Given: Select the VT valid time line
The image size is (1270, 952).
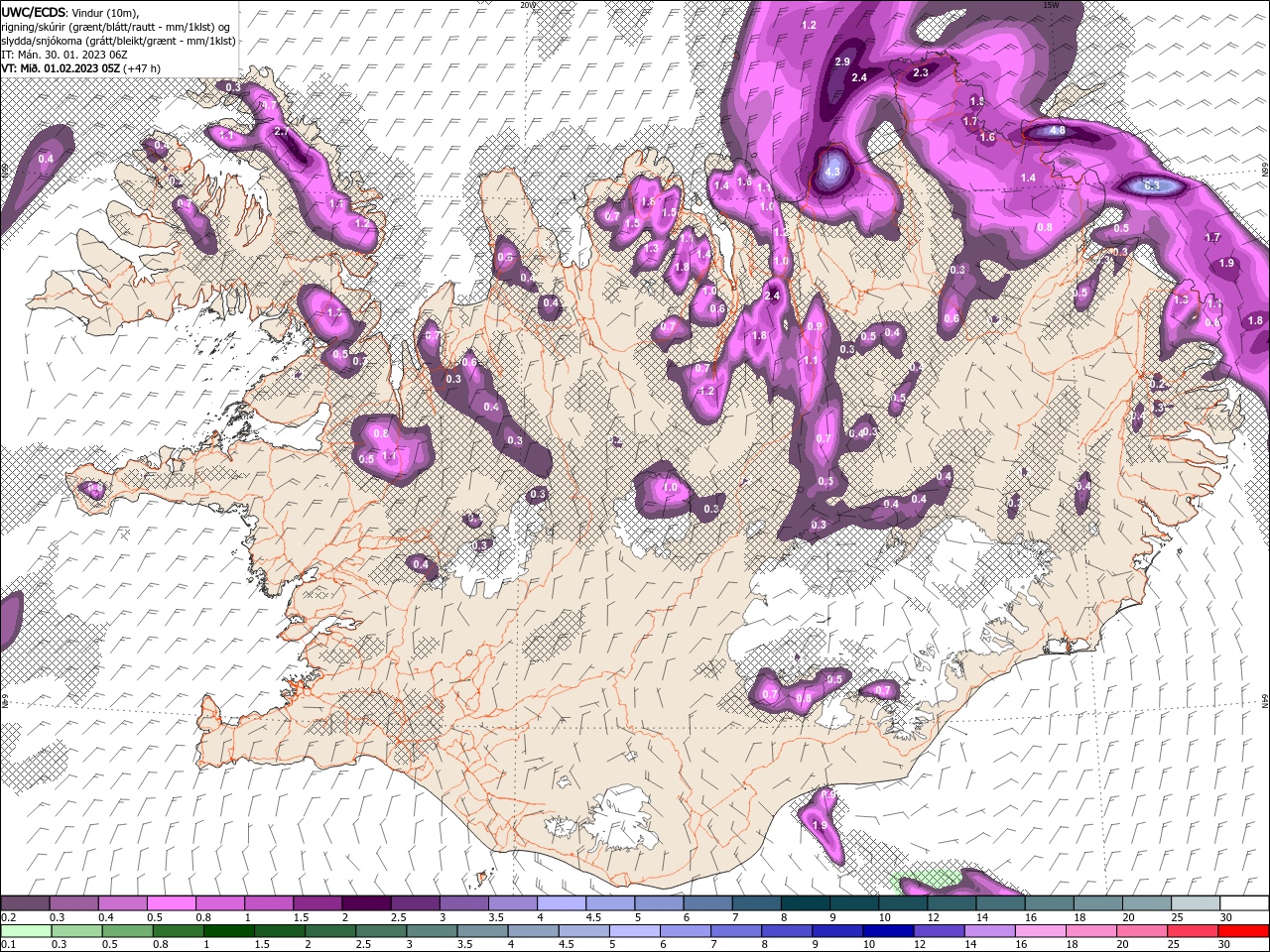Looking at the screenshot, I should (x=80, y=68).
